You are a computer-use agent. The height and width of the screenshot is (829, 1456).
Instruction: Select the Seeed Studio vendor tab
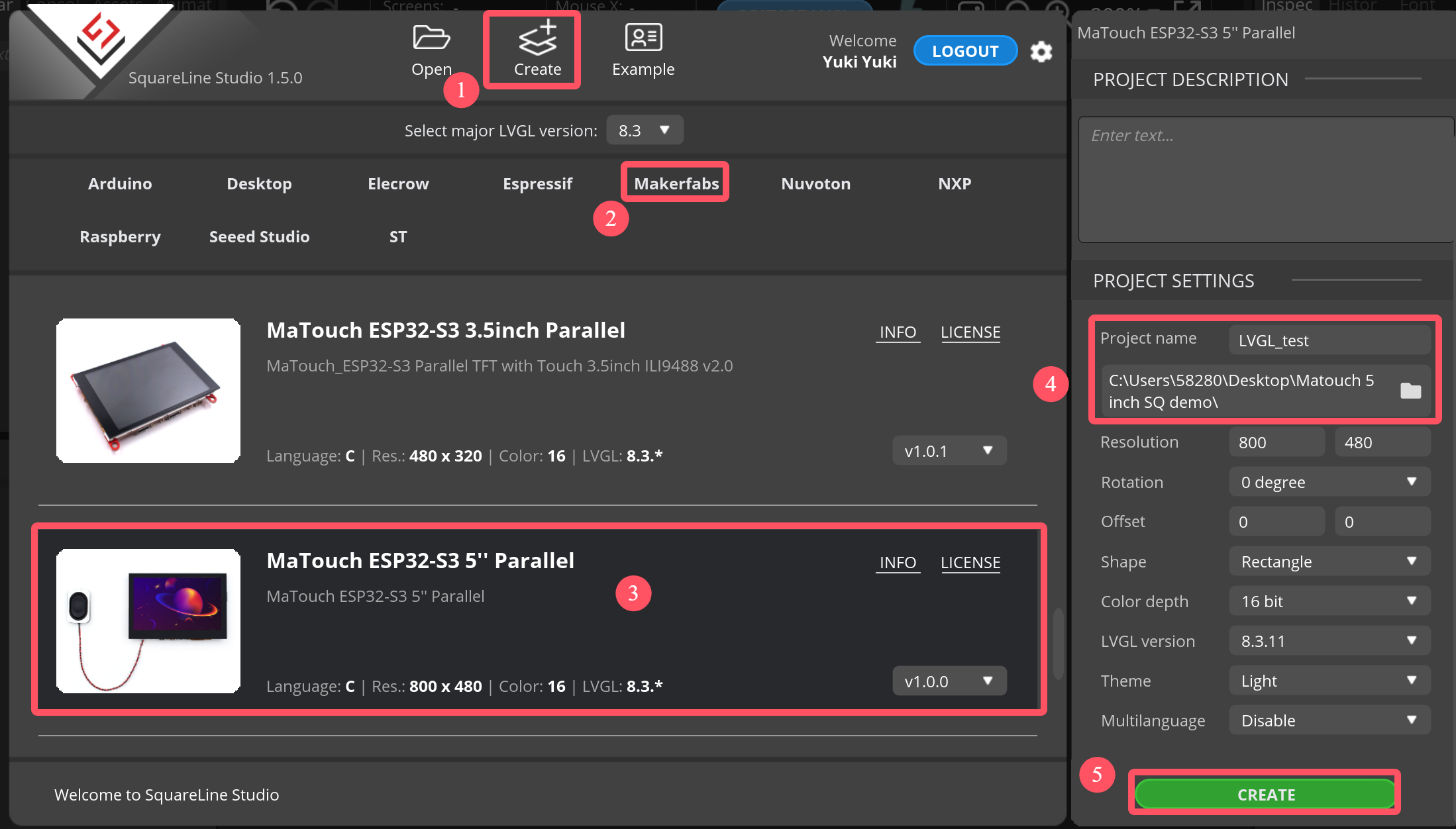(259, 236)
